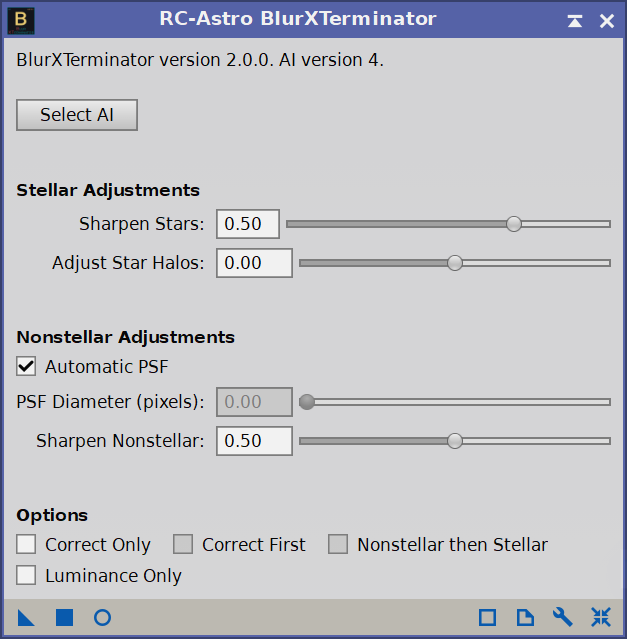Focus the Sharpen Stars value field
This screenshot has height=639, width=627.
(246, 224)
